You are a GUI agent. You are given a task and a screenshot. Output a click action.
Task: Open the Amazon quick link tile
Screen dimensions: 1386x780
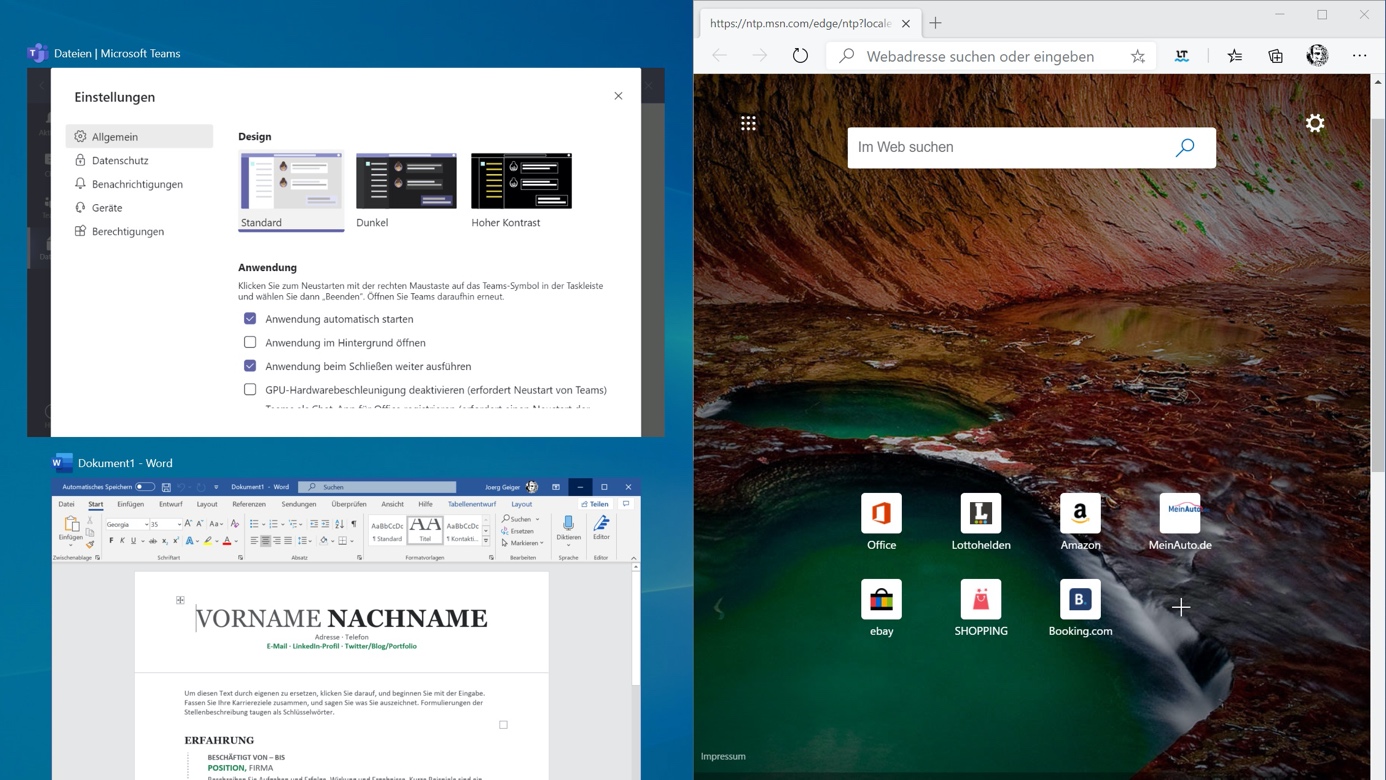click(x=1080, y=522)
